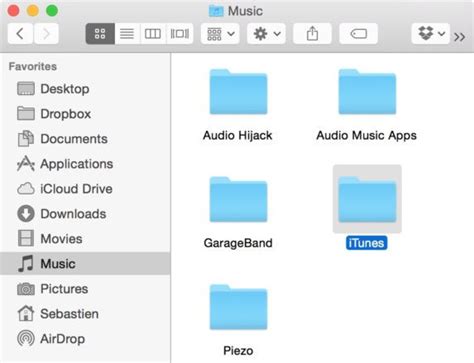The image size is (474, 363).
Task: Select the Audio Hijack folder icon
Action: 238,92
